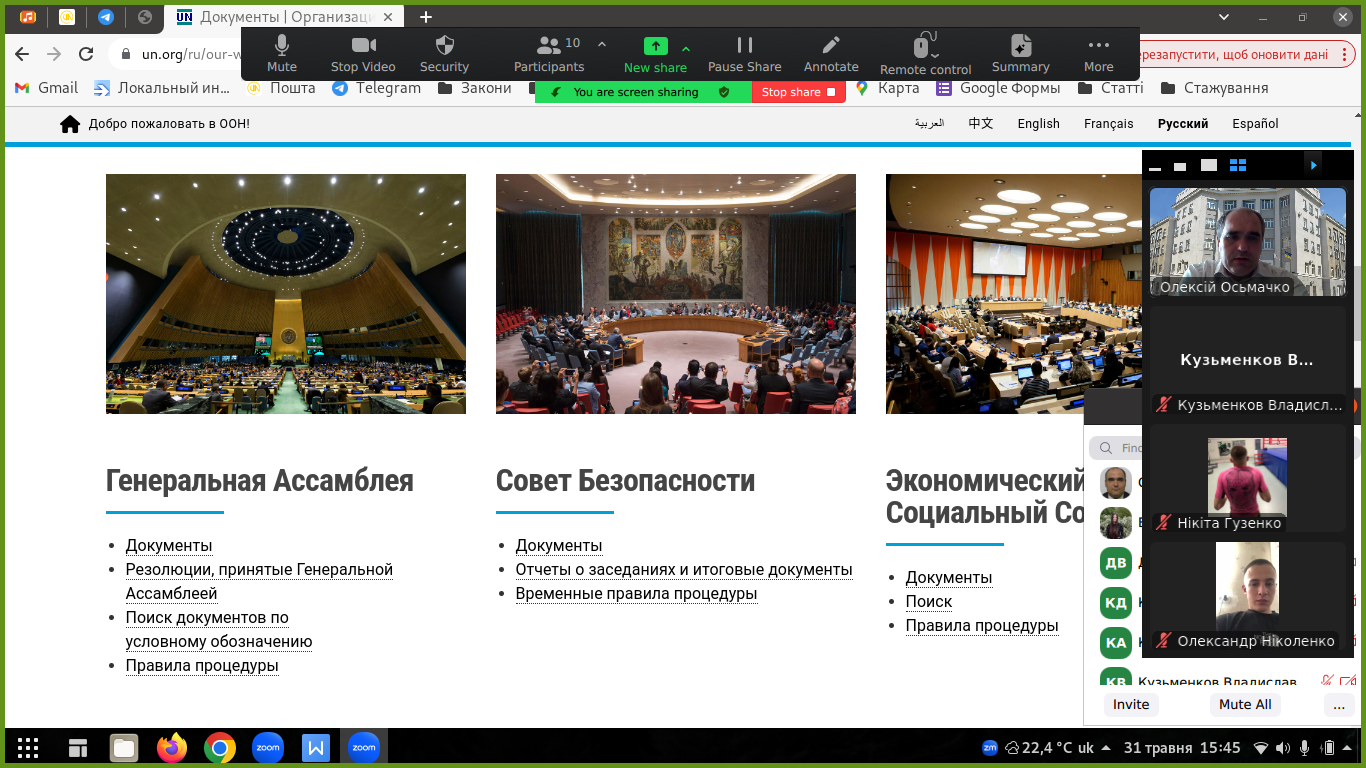Click the Генеральная Ассамблея hall photo

tap(286, 294)
